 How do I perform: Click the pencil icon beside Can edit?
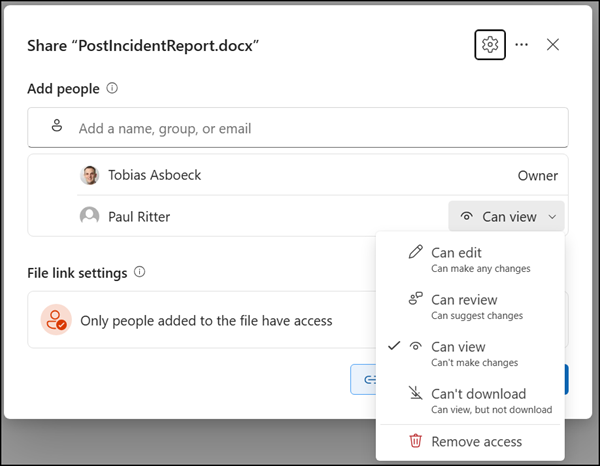tap(416, 252)
